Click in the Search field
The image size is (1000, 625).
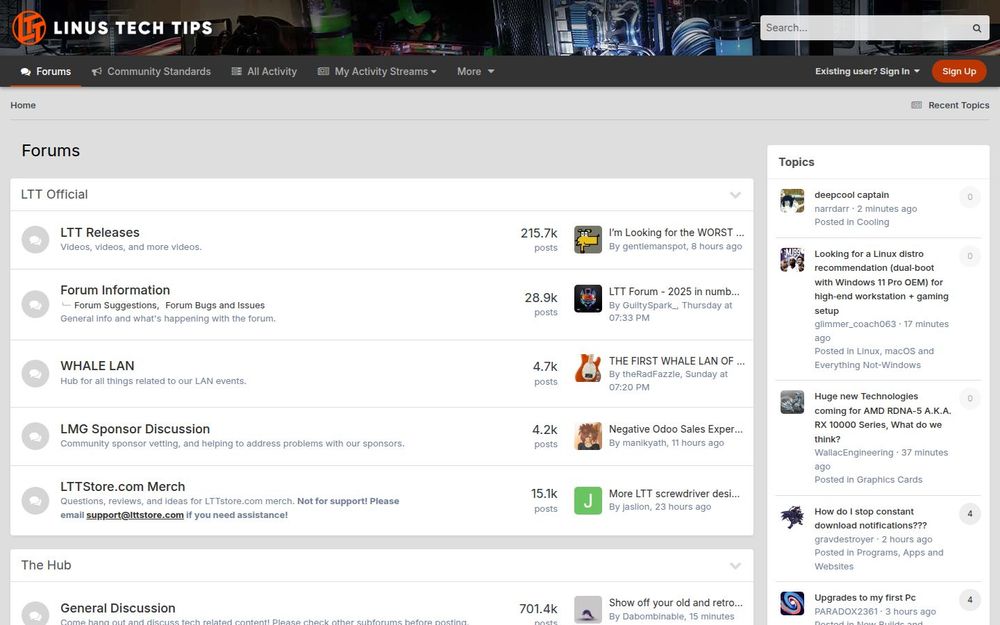pos(864,28)
